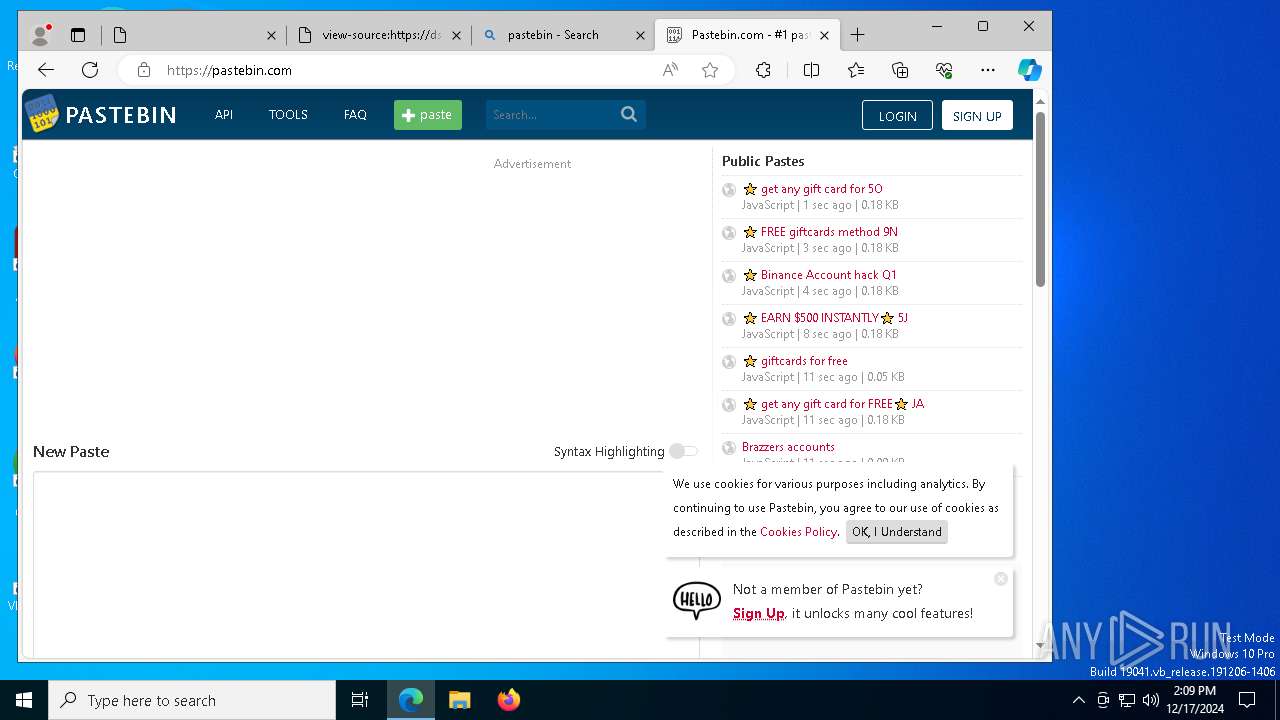Open the browser profile icon

click(x=41, y=35)
